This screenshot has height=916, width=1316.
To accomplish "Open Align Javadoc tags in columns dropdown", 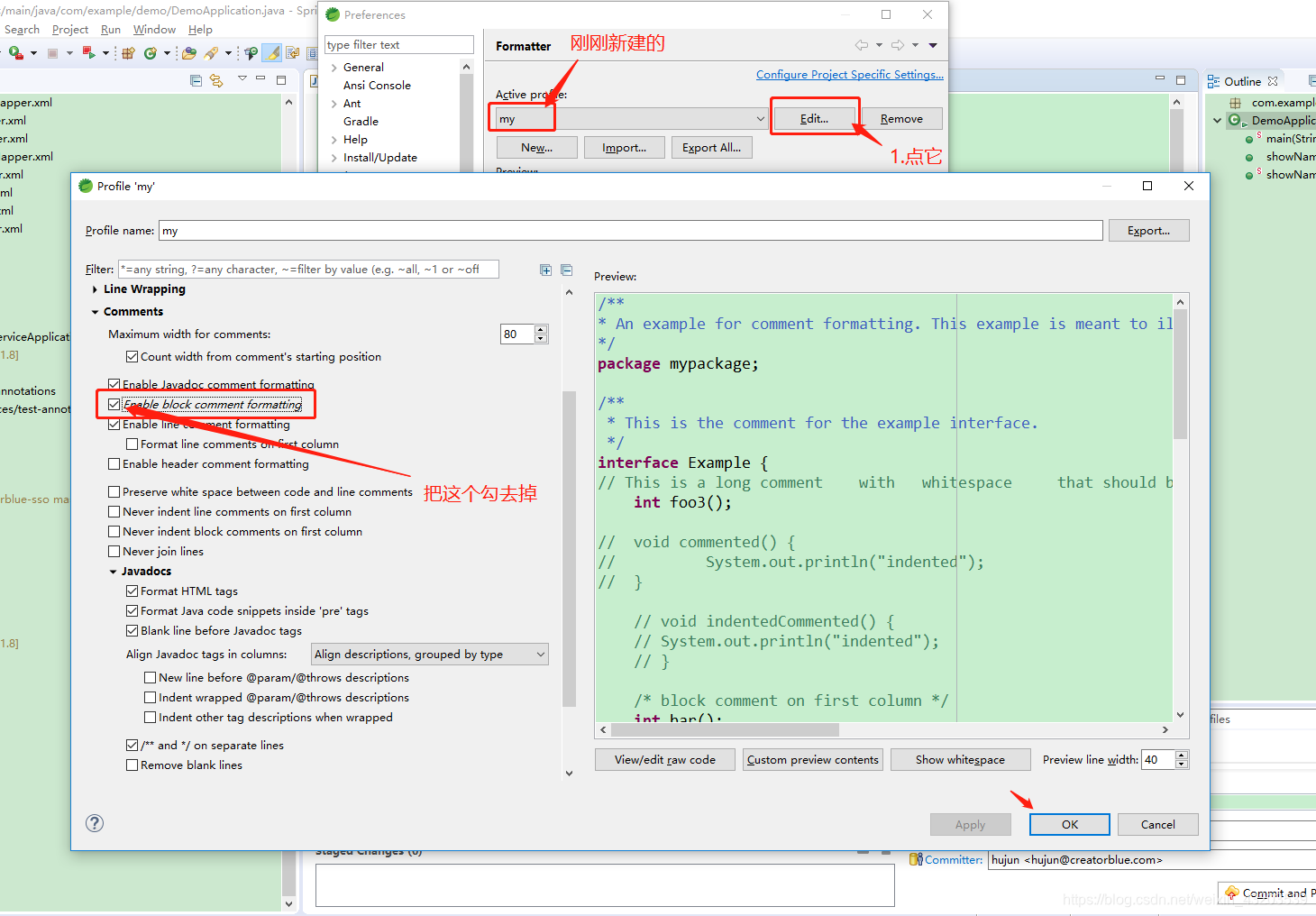I will (x=430, y=655).
